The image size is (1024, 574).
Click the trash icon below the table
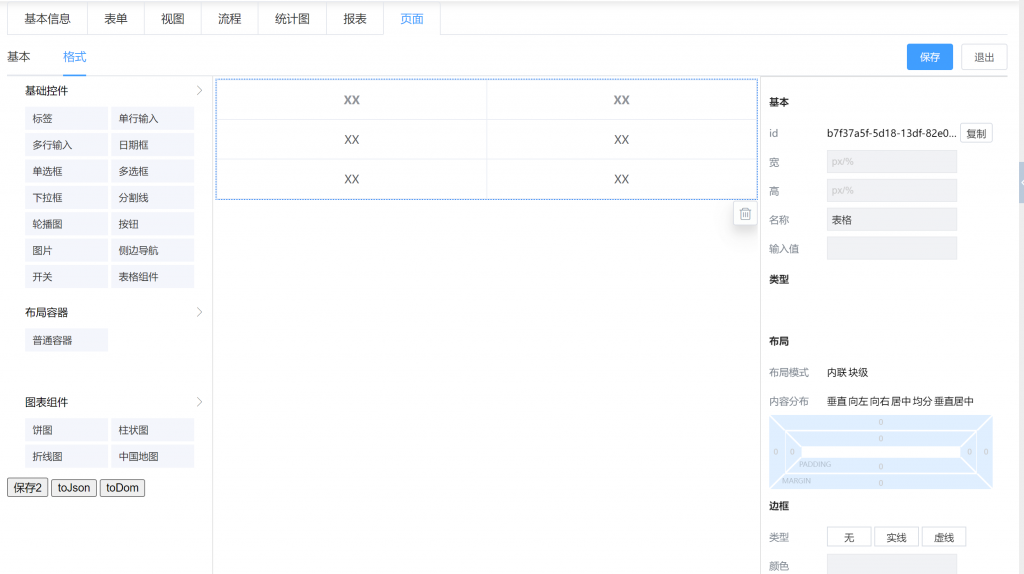pos(745,213)
